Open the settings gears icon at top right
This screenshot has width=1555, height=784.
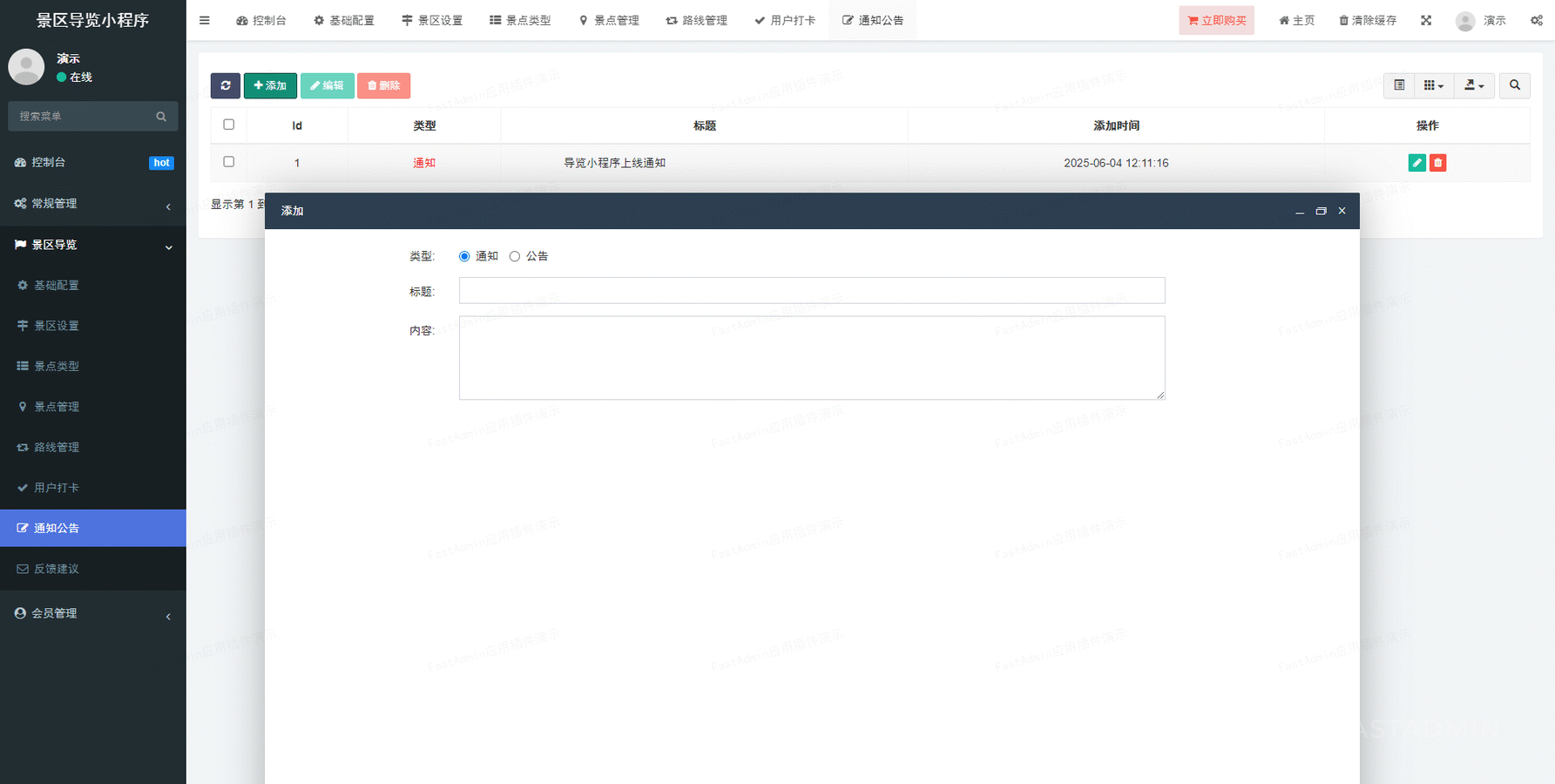click(1536, 20)
